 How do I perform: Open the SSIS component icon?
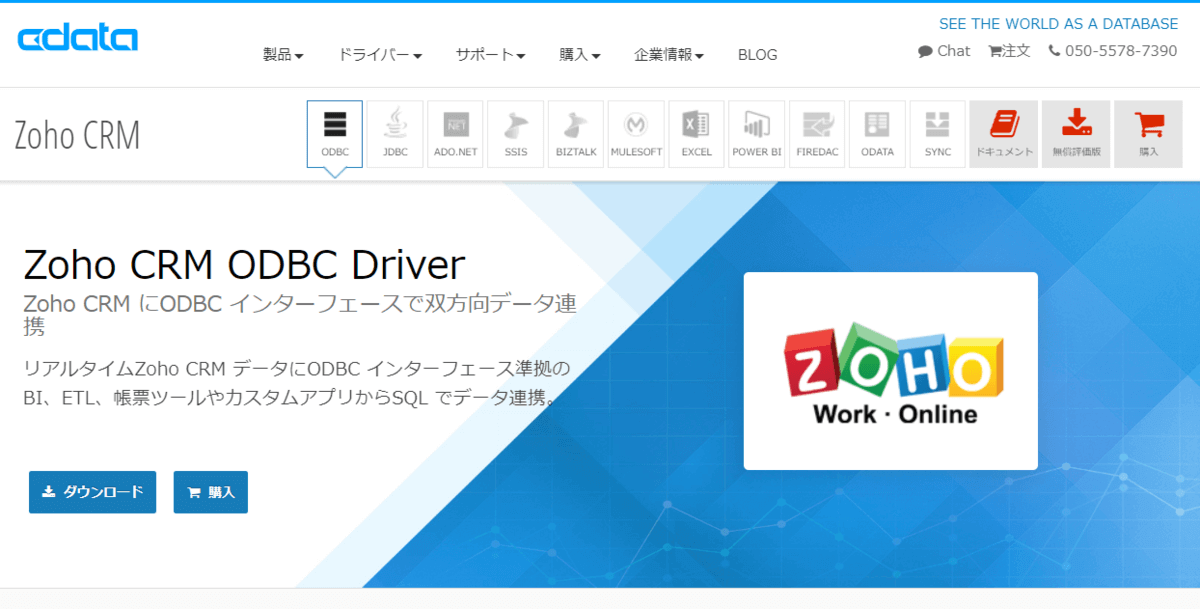coord(516,134)
